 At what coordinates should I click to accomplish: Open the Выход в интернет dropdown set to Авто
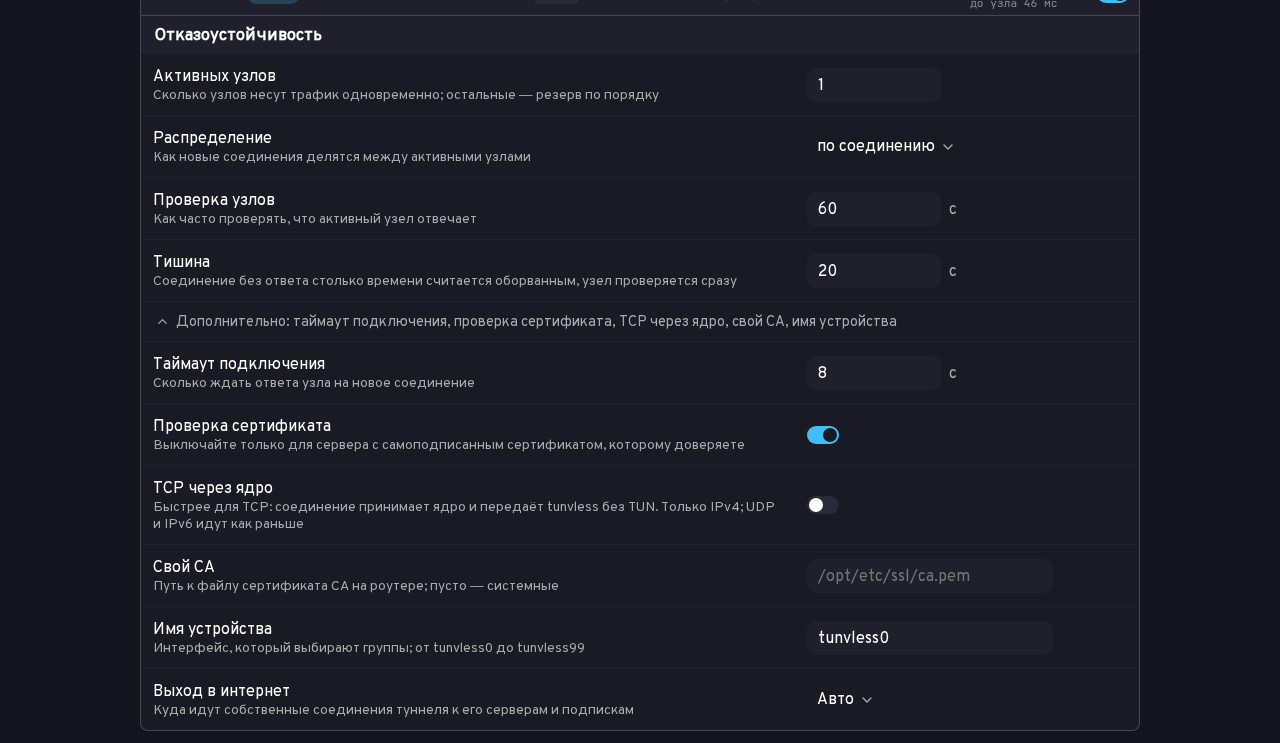click(845, 700)
